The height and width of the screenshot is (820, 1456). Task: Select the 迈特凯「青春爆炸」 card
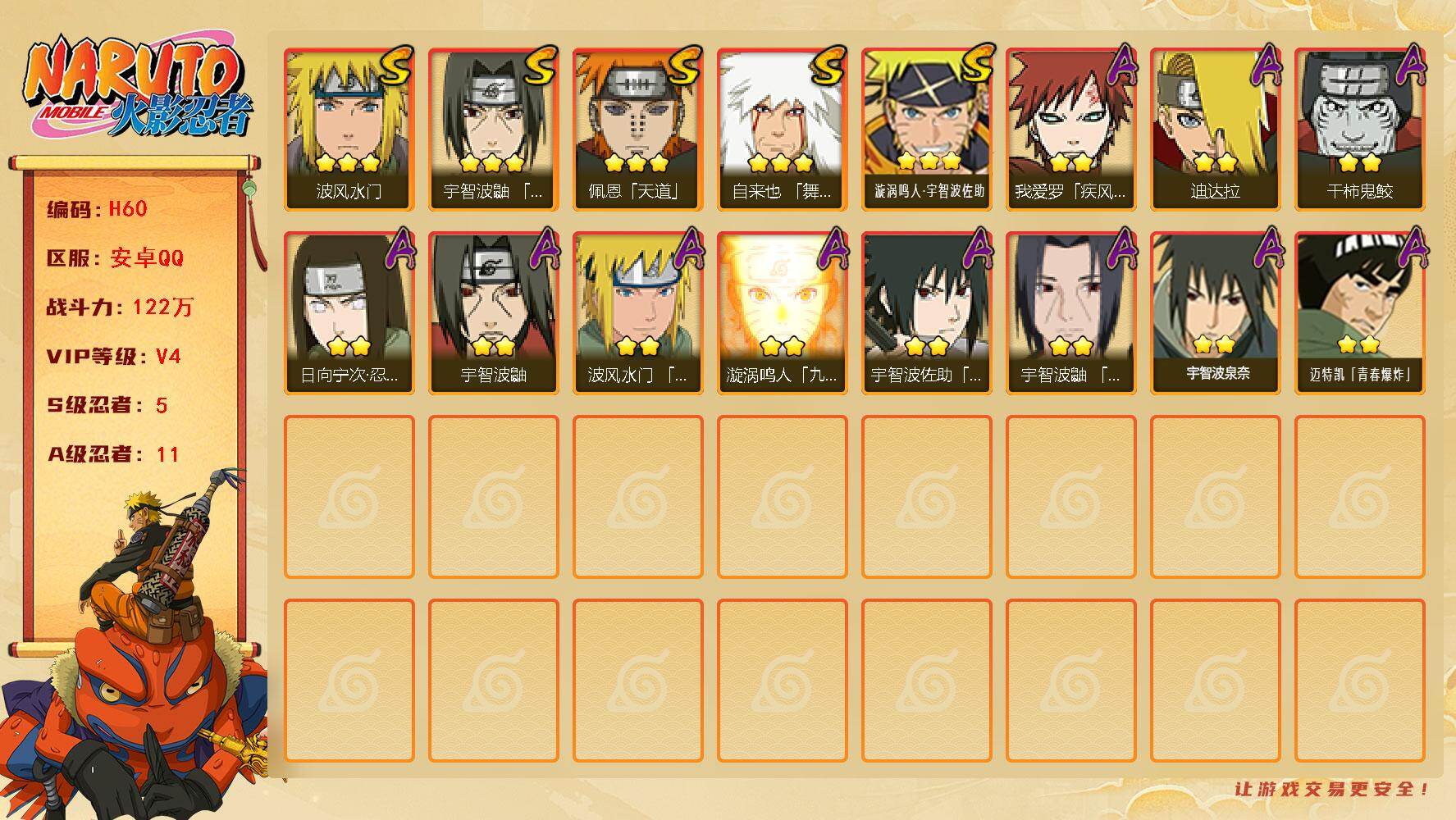[x=1359, y=313]
